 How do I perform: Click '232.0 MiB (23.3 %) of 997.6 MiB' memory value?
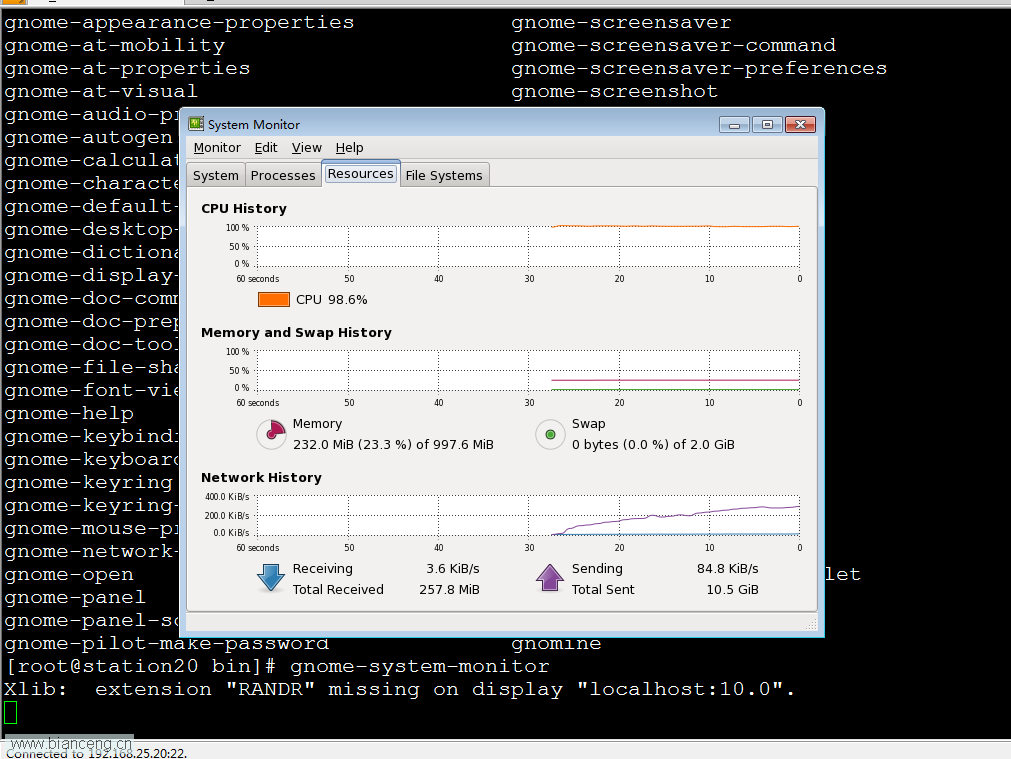[x=393, y=444]
